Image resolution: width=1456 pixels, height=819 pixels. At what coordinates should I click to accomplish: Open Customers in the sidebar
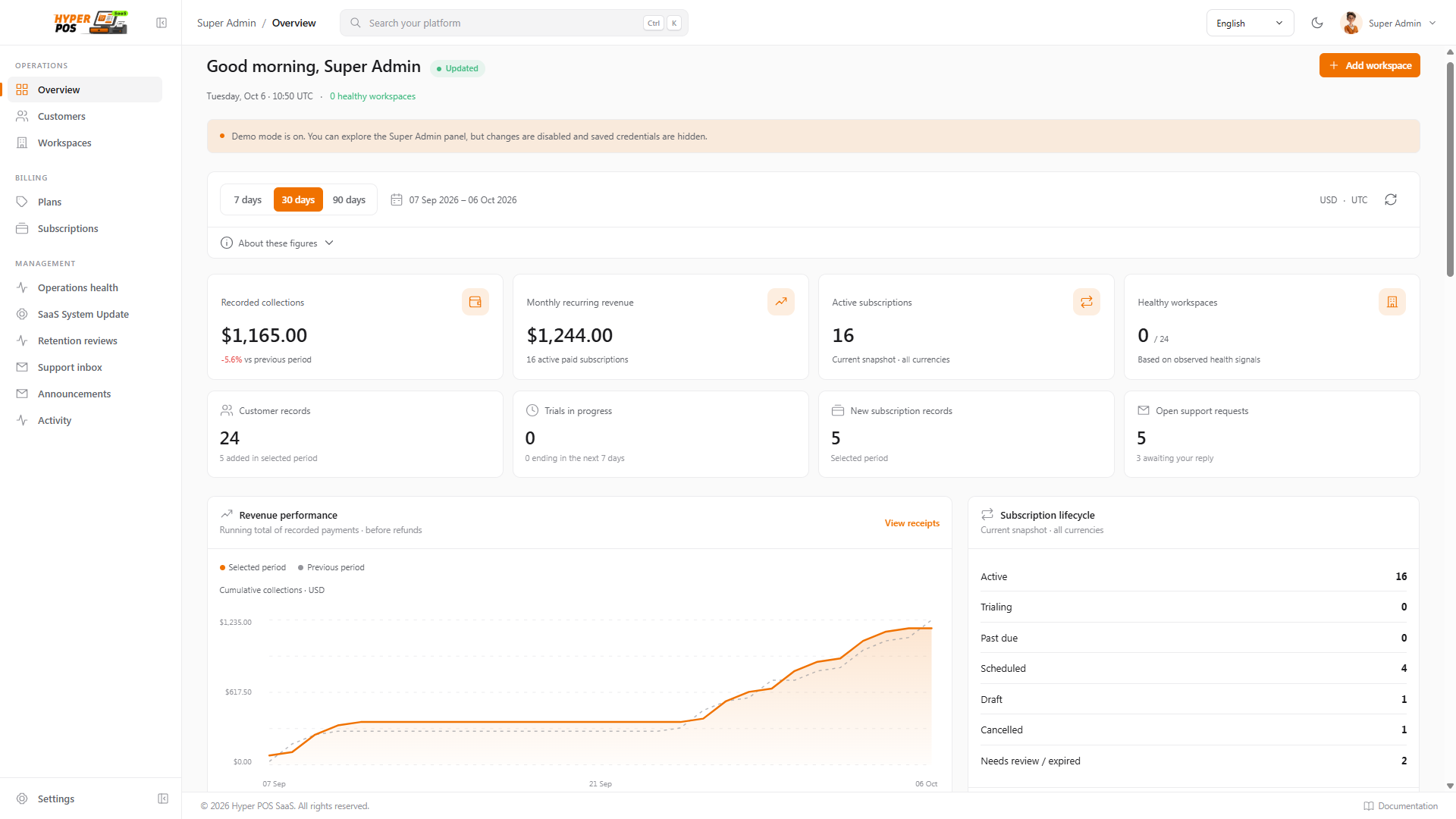(85, 116)
